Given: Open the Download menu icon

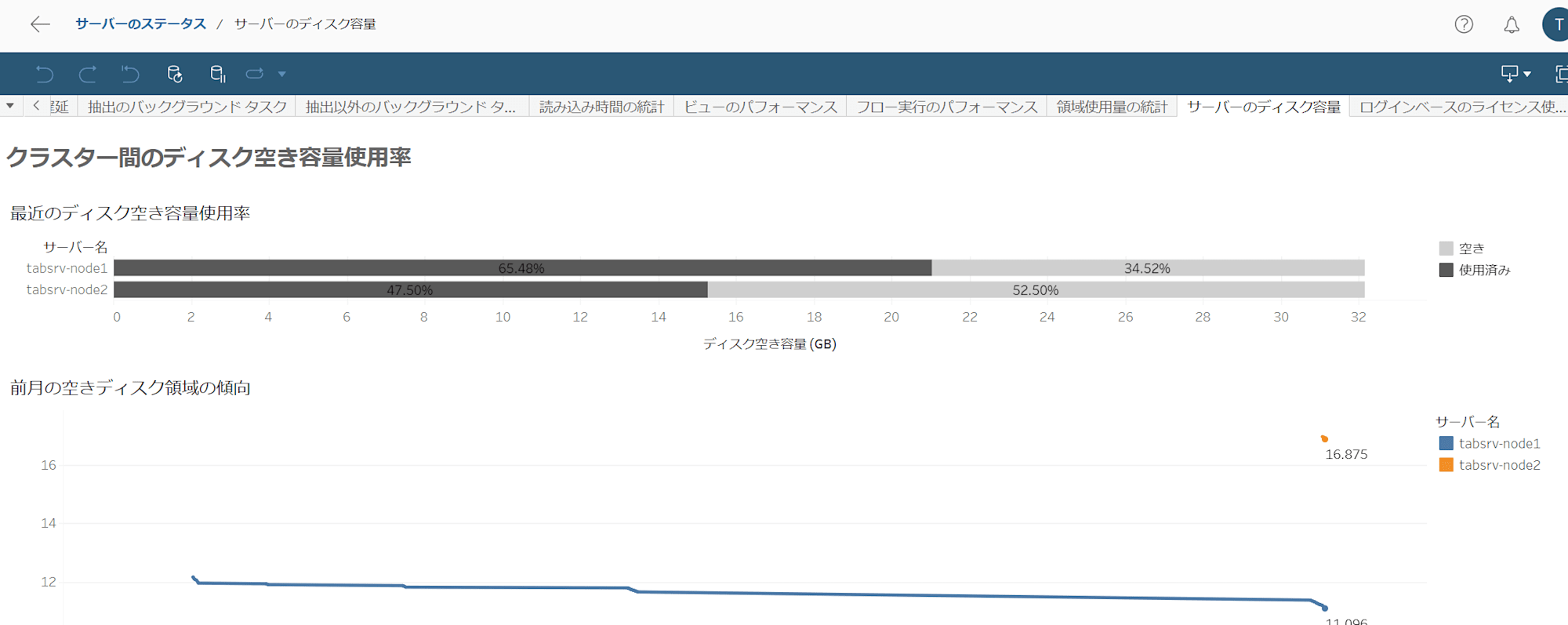Looking at the screenshot, I should pos(1515,74).
